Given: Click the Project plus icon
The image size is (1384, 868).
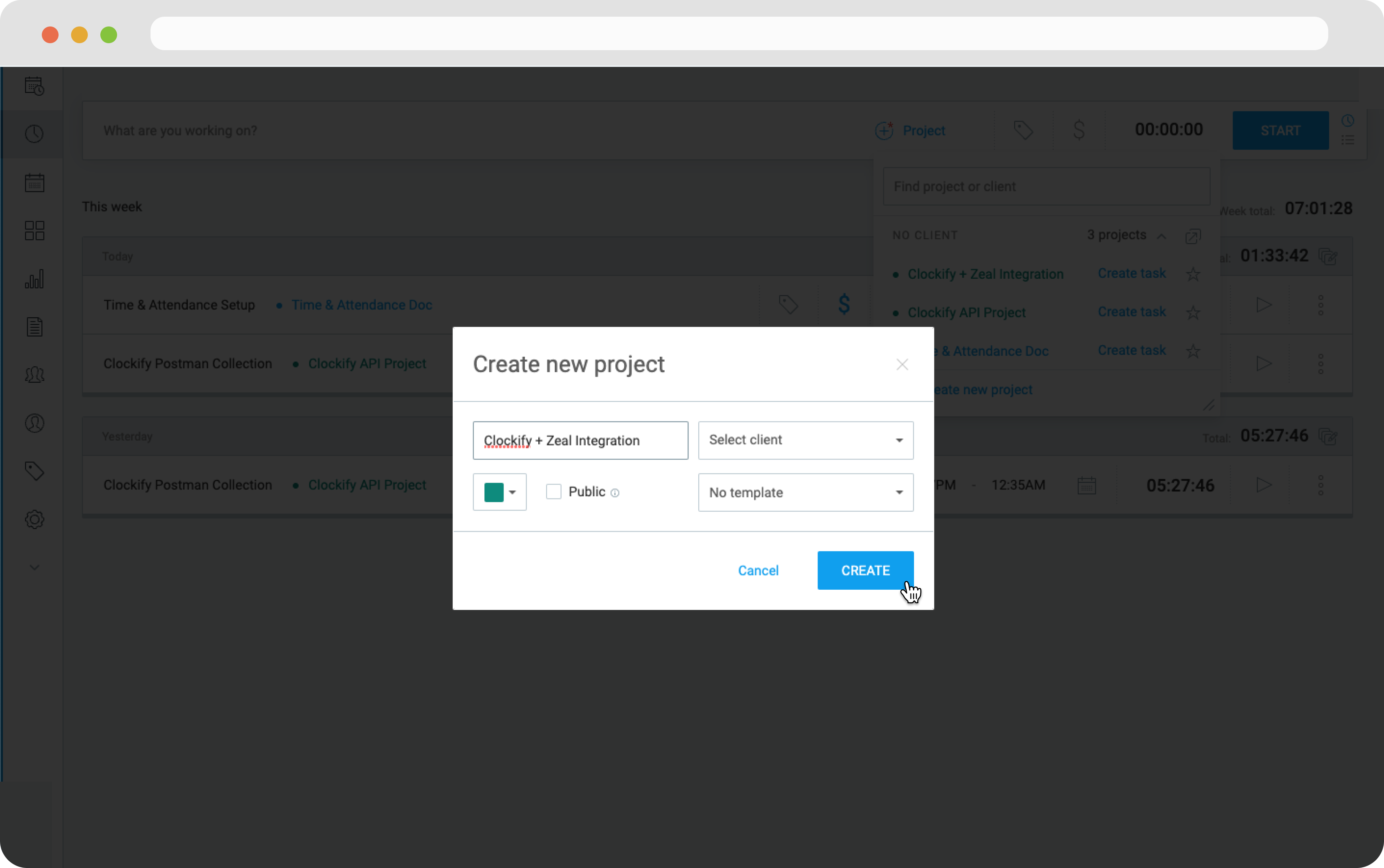Looking at the screenshot, I should 884,130.
